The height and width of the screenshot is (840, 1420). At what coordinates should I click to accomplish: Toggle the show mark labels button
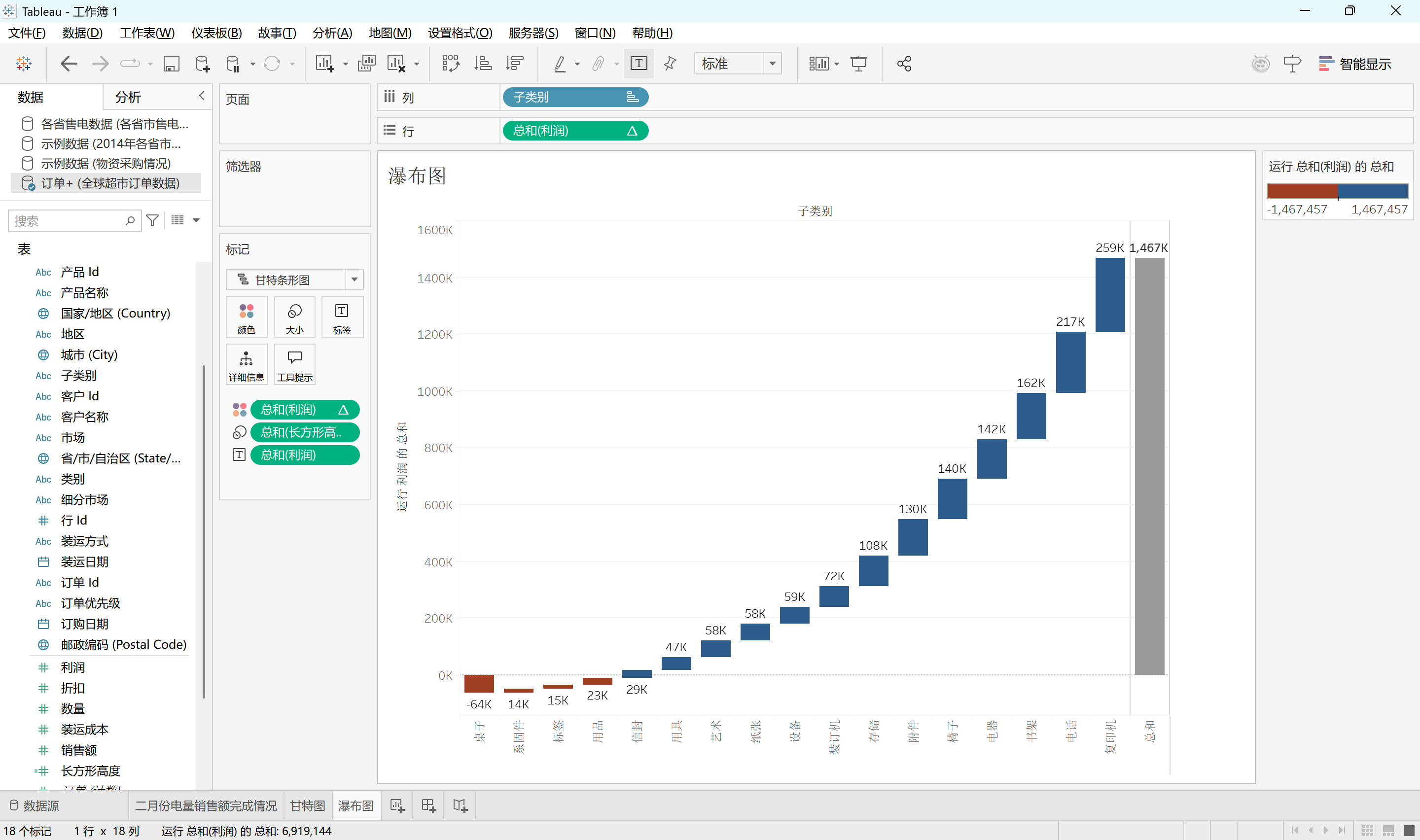click(639, 64)
